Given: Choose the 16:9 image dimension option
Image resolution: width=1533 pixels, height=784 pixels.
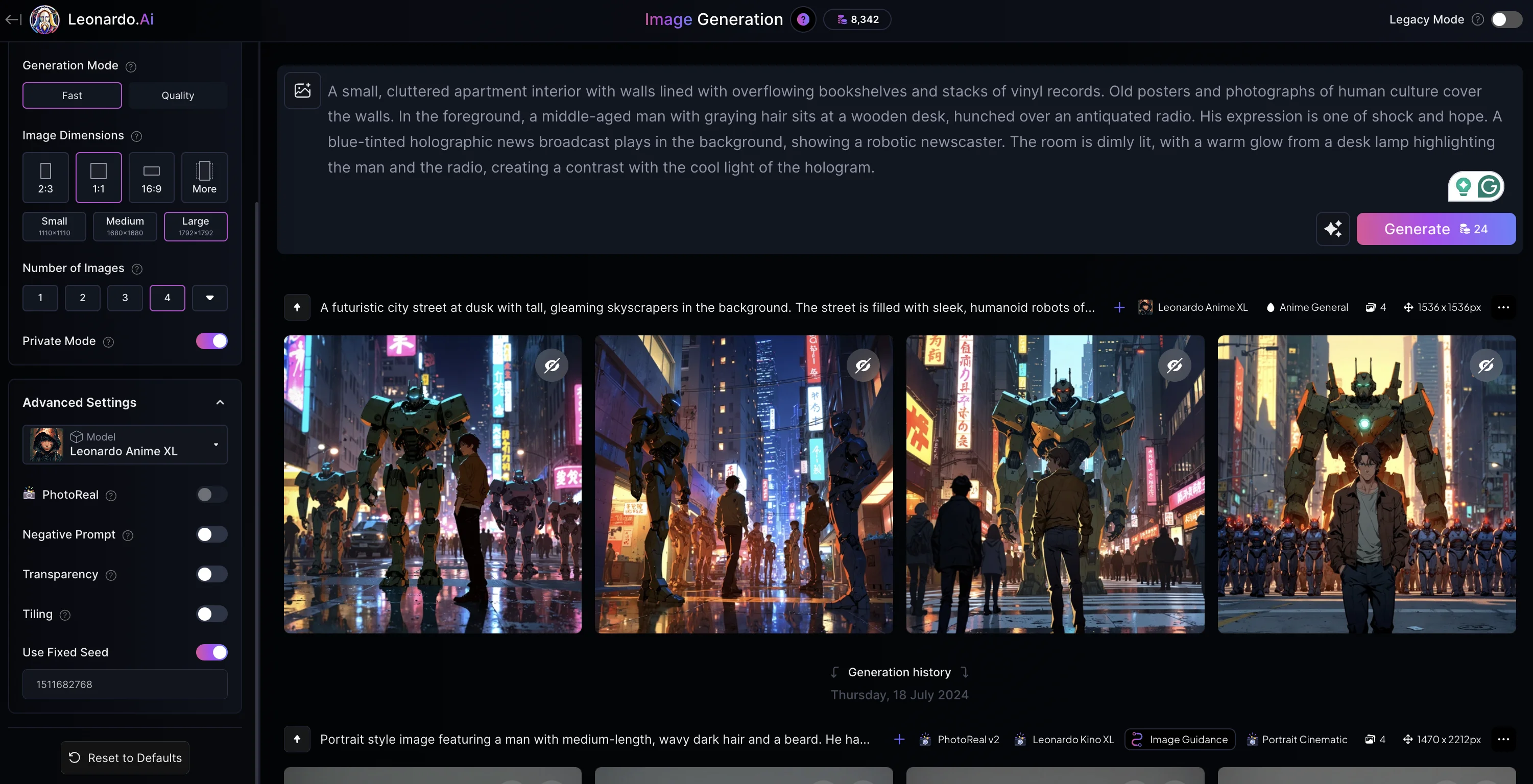Looking at the screenshot, I should 151,177.
